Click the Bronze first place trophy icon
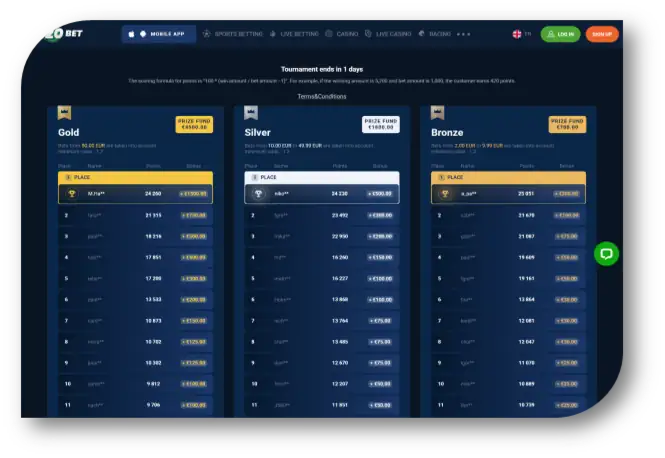The width and height of the screenshot is (665, 458). point(445,193)
